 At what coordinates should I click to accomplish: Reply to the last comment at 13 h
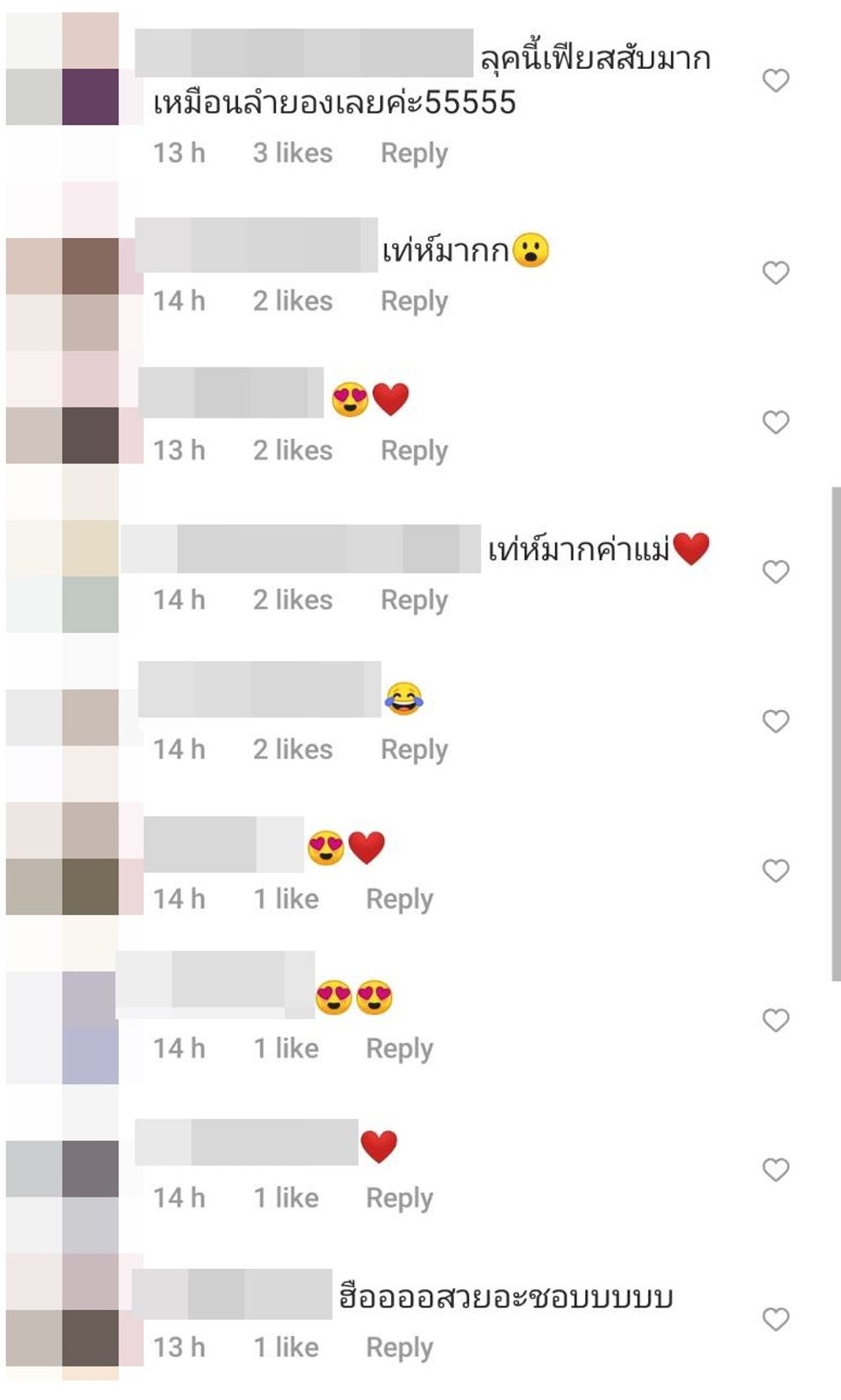[x=399, y=1348]
